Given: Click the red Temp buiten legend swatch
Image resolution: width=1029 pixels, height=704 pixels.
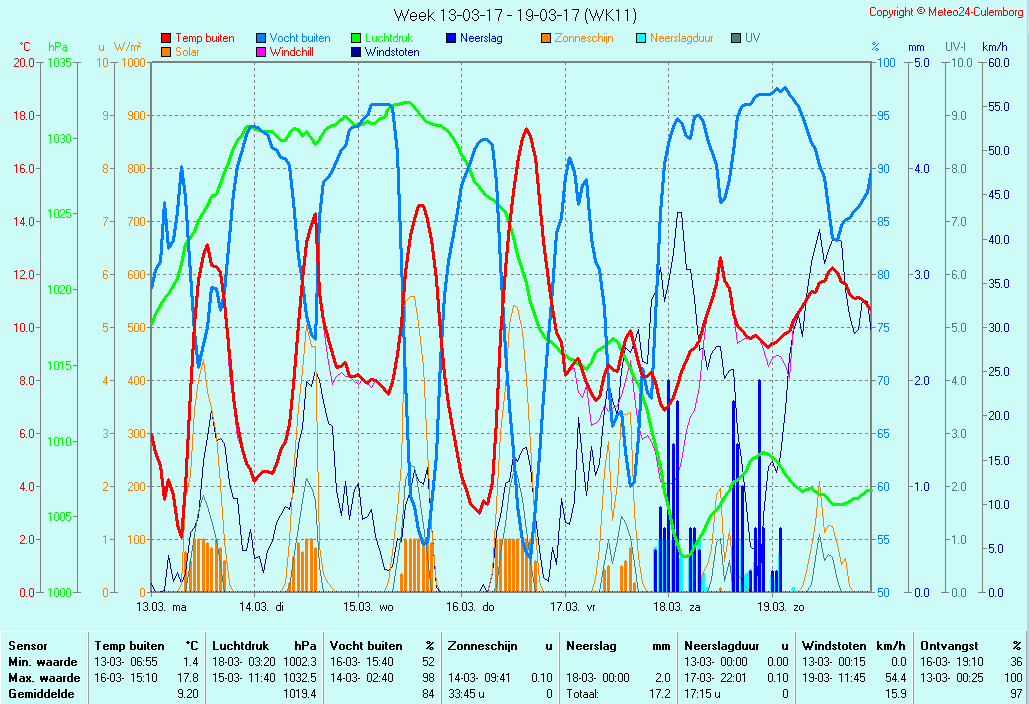Looking at the screenshot, I should point(165,38).
